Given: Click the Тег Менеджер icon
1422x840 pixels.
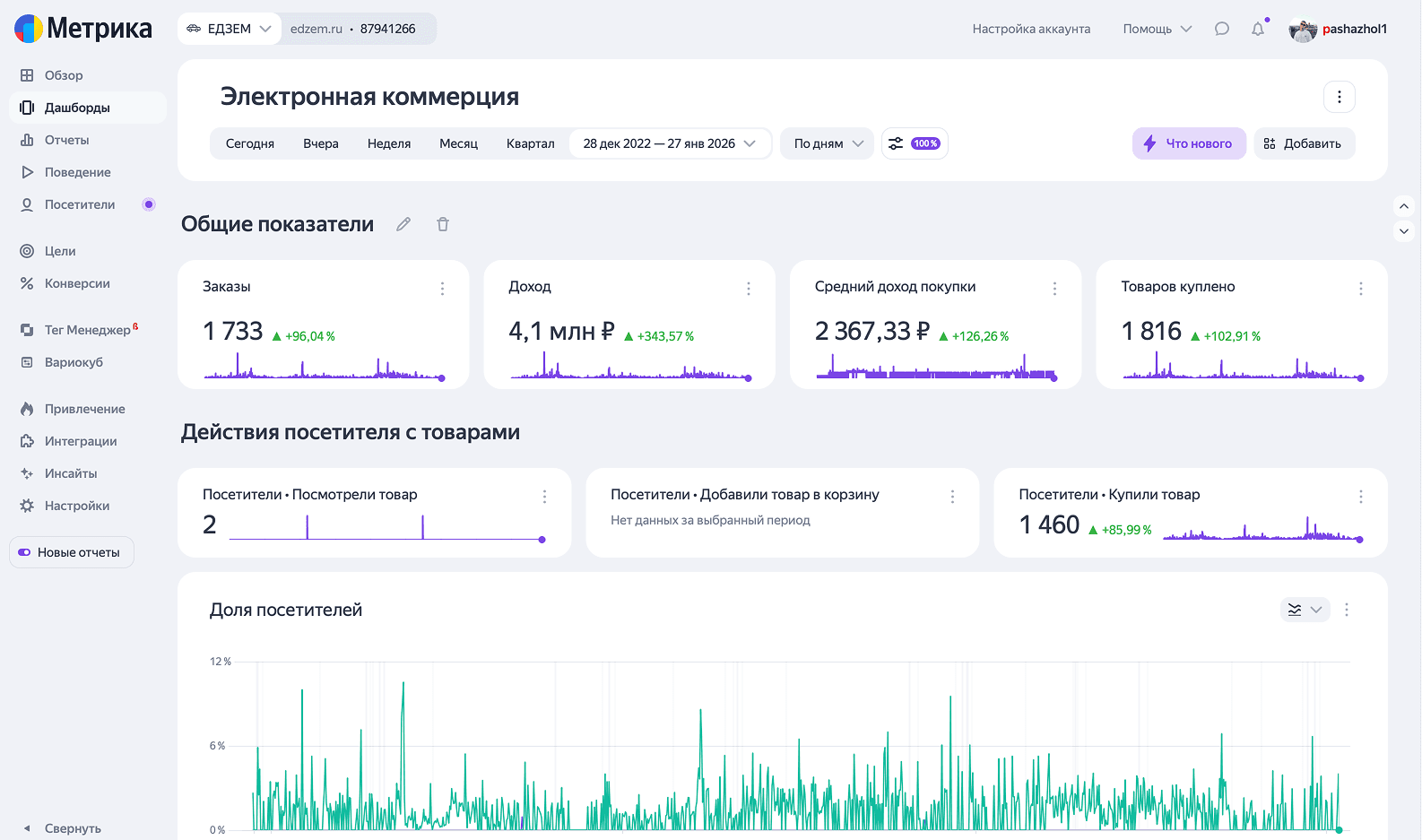Looking at the screenshot, I should [x=27, y=330].
